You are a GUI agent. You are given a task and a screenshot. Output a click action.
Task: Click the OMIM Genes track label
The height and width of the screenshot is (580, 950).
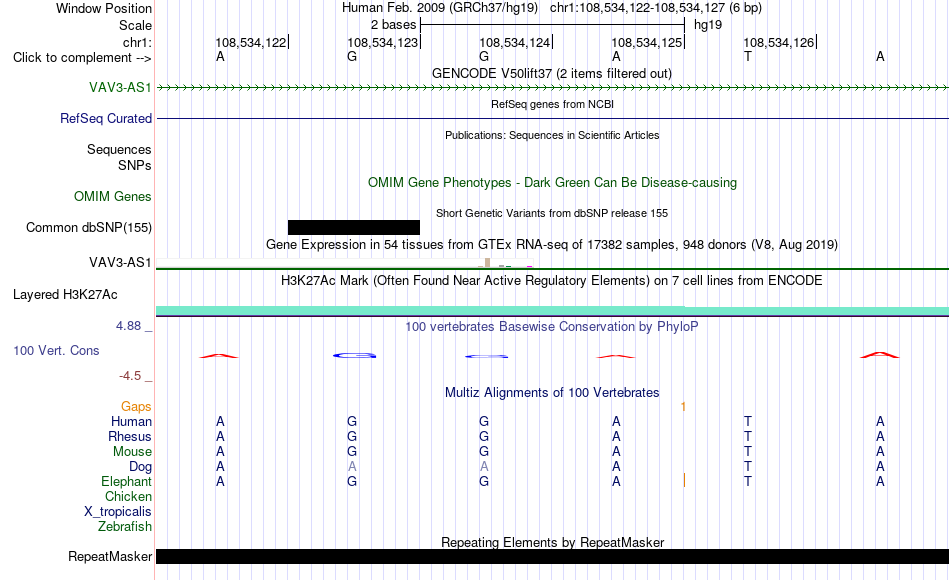pyautogui.click(x=112, y=196)
